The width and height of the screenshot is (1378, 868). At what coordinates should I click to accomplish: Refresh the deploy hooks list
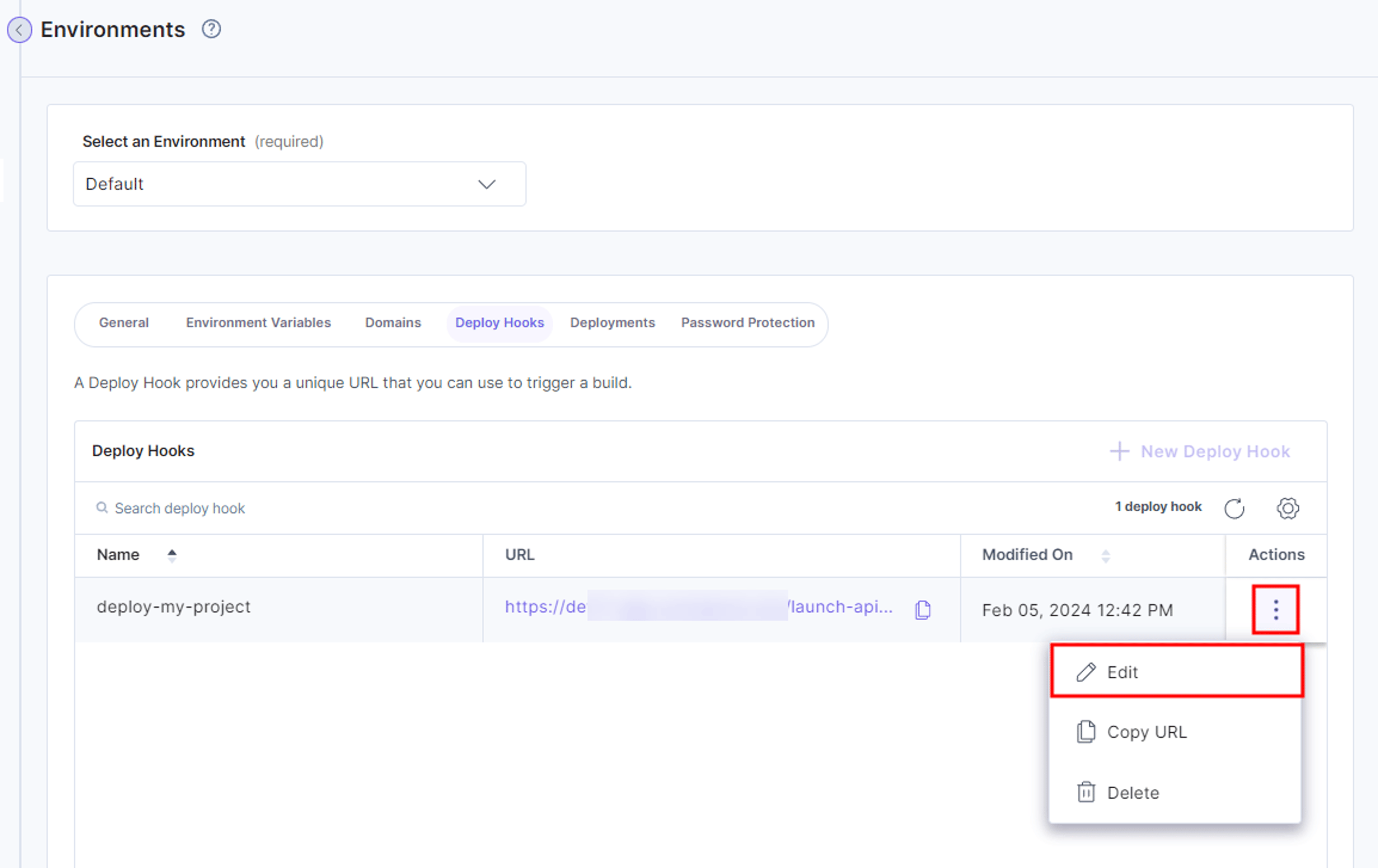[1234, 508]
